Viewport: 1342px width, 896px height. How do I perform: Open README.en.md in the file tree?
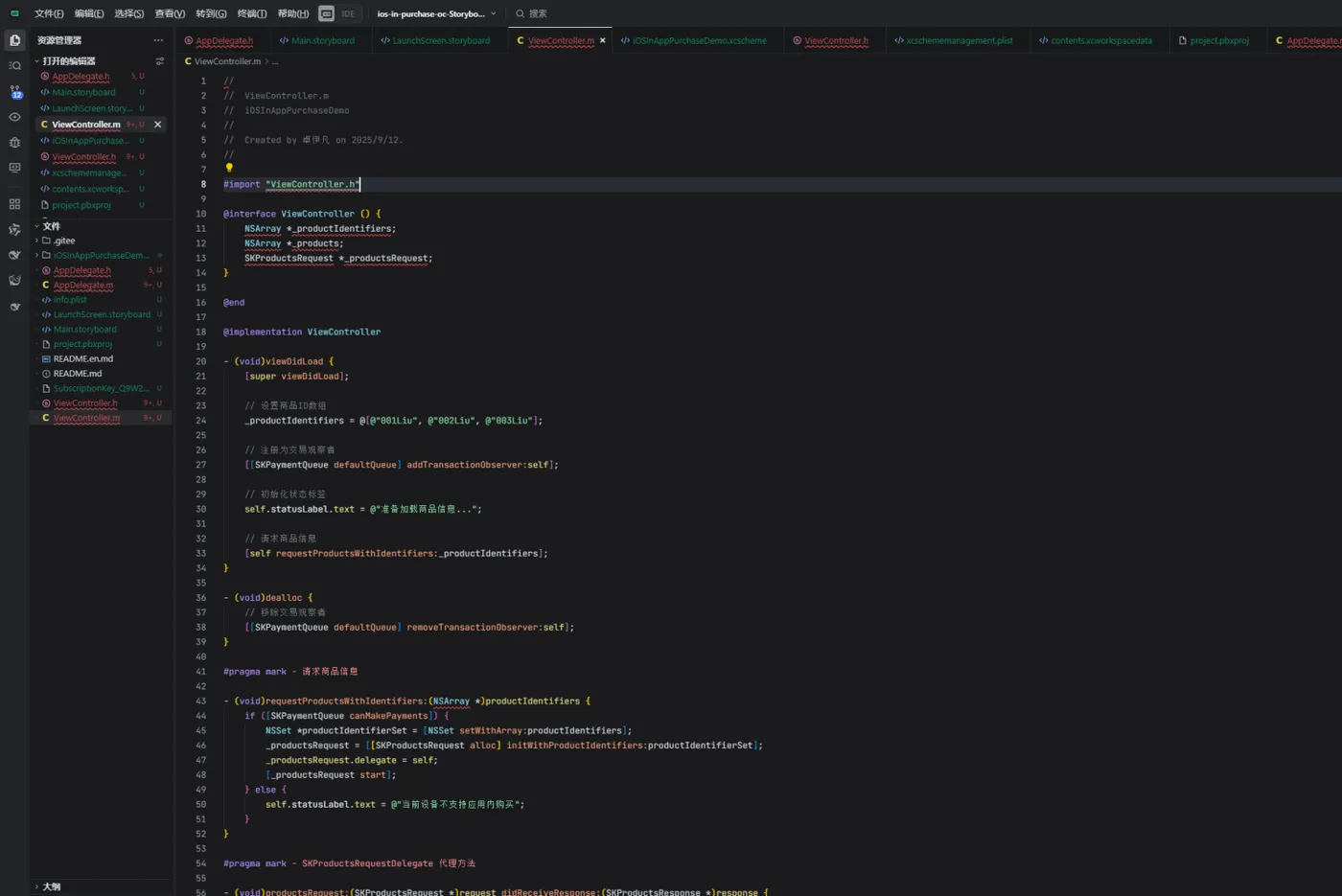(82, 358)
